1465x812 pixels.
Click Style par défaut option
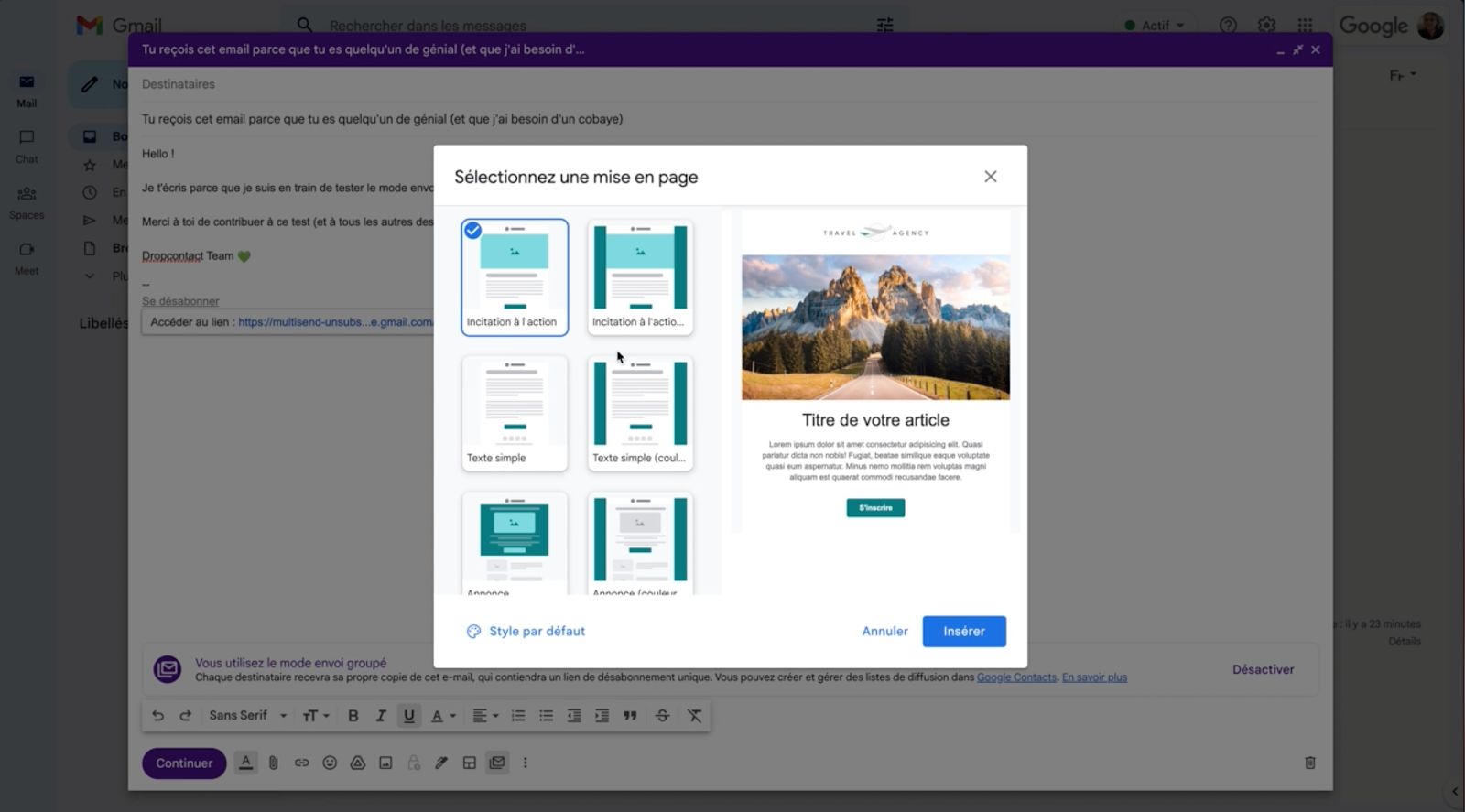pos(526,632)
